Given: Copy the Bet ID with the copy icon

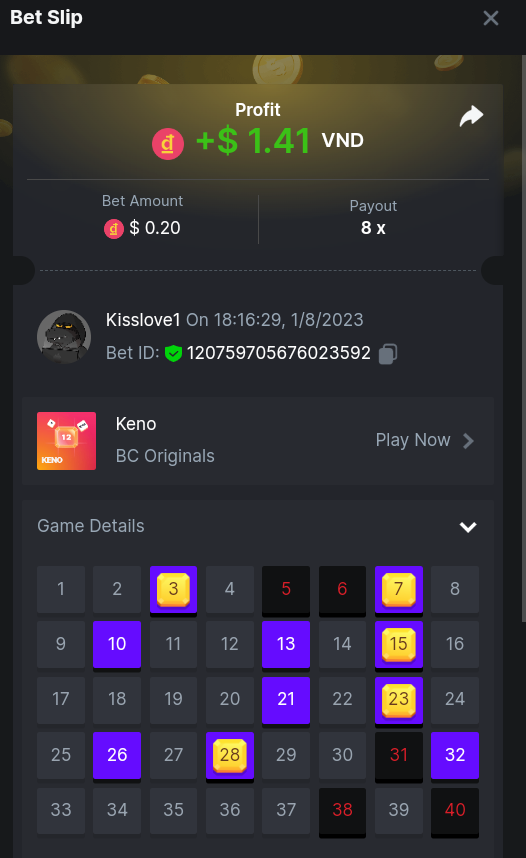Looking at the screenshot, I should pos(388,353).
